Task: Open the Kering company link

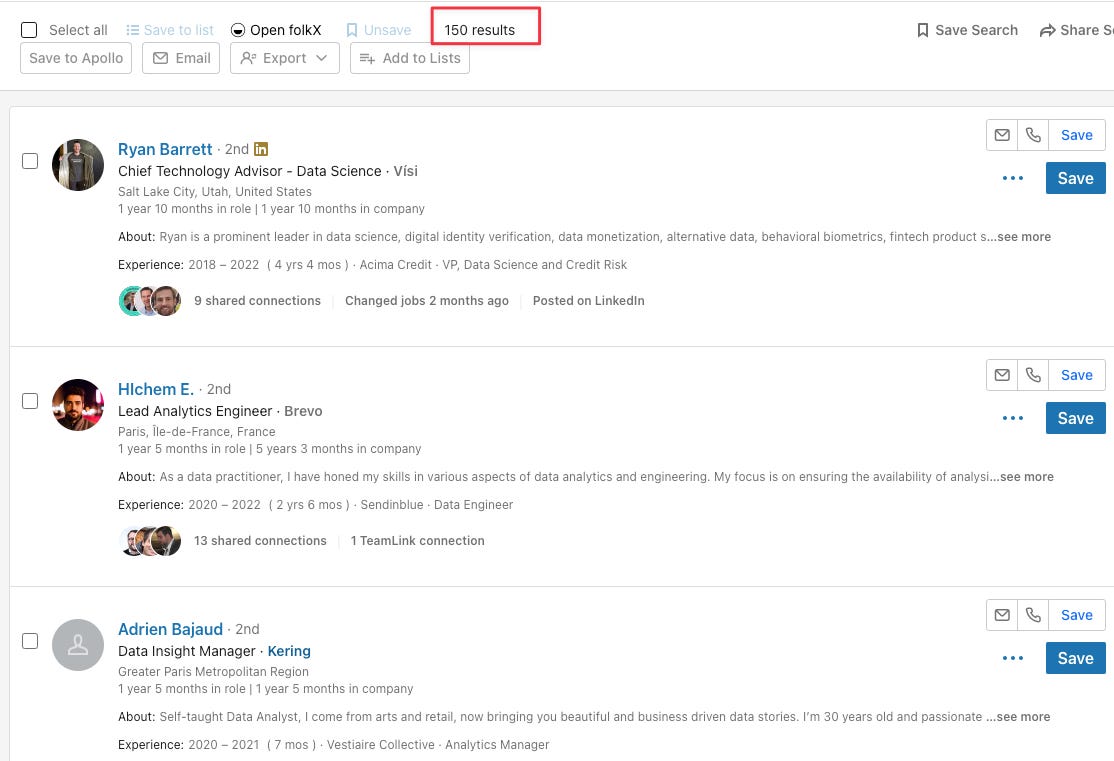Action: click(289, 652)
